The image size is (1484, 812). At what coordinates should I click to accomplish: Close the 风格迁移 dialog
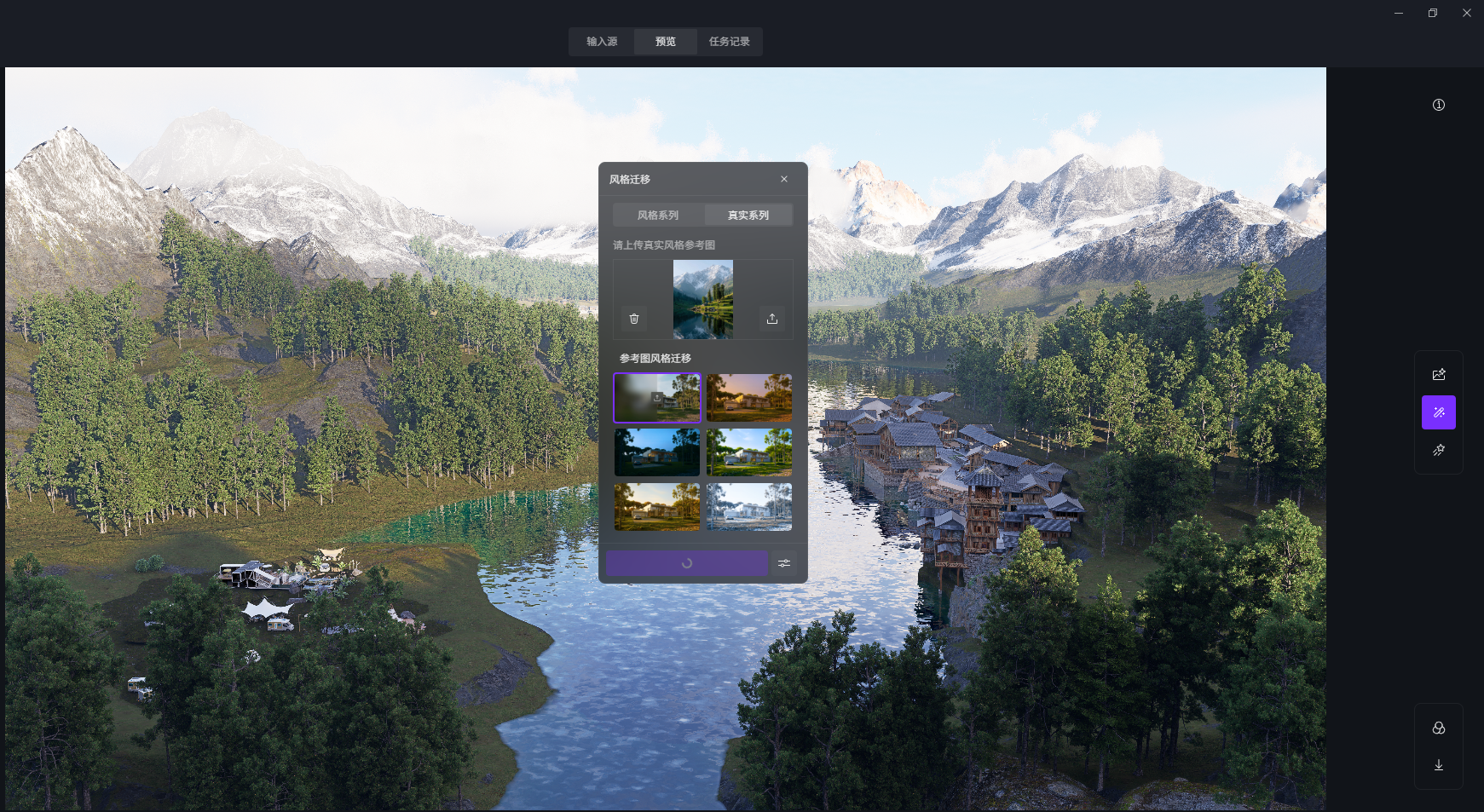click(784, 179)
